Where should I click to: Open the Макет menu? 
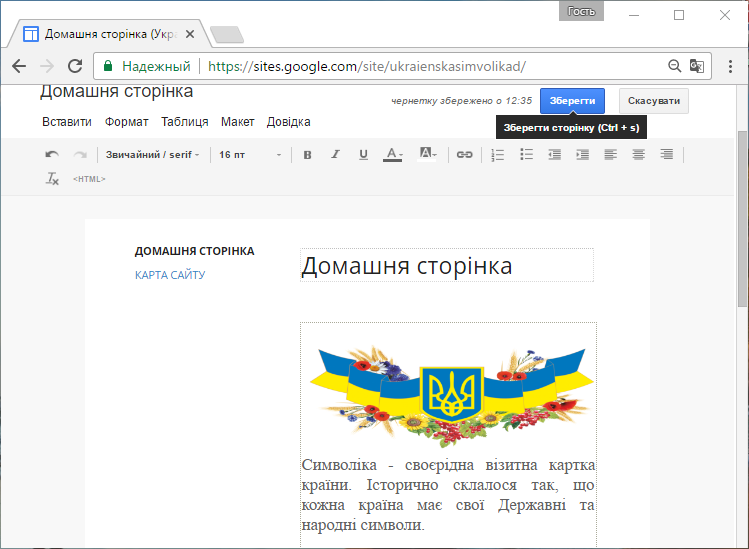[x=237, y=122]
